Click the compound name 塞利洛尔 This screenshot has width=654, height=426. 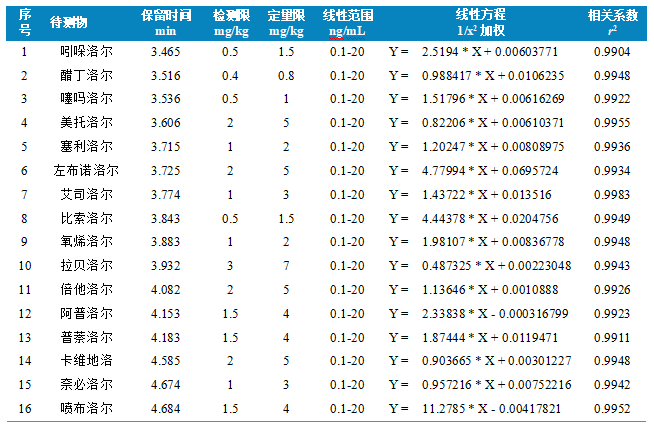[86, 146]
